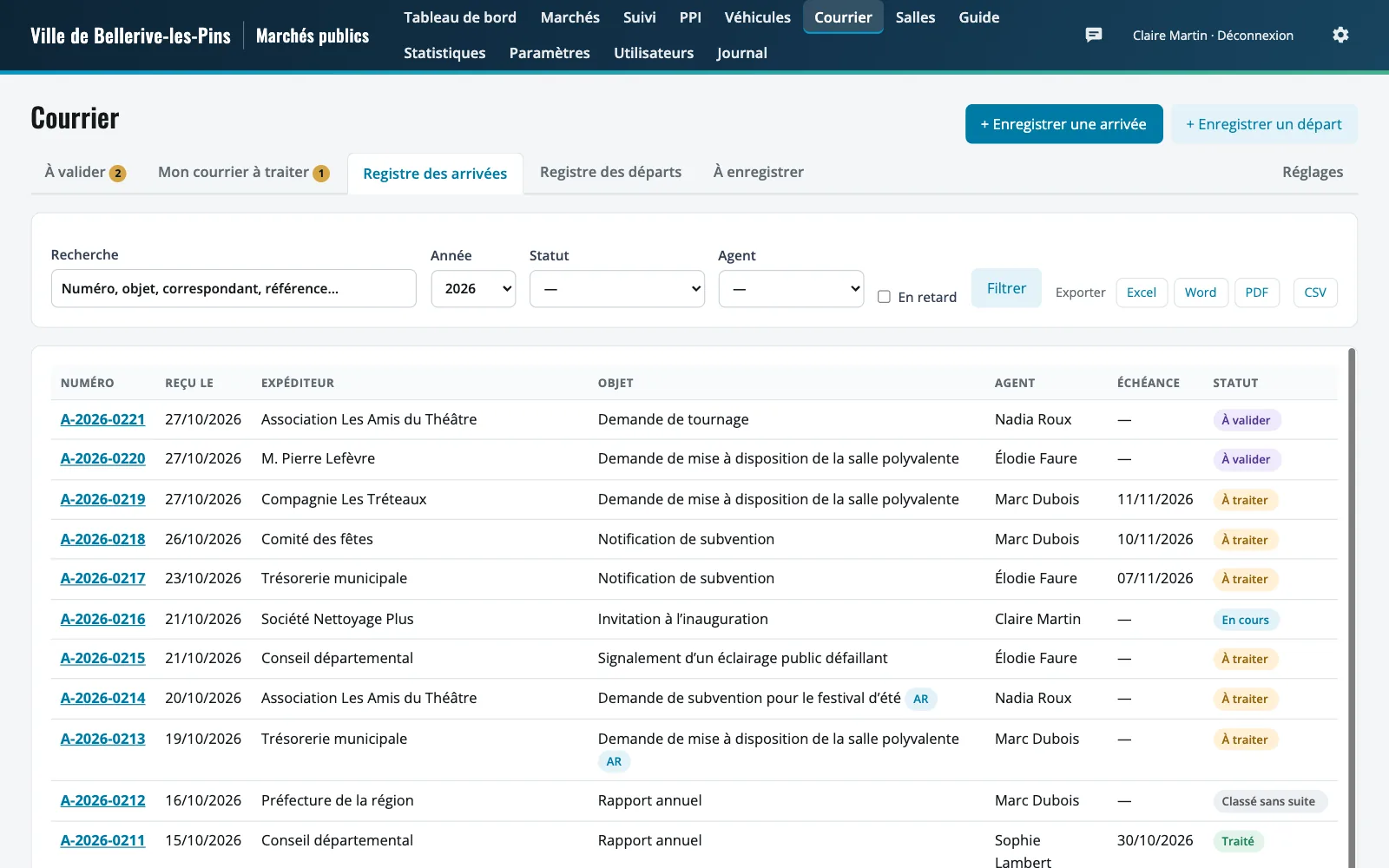Click Claire Martin · Déconnexion link
Viewport: 1389px width, 868px height.
coord(1213,36)
